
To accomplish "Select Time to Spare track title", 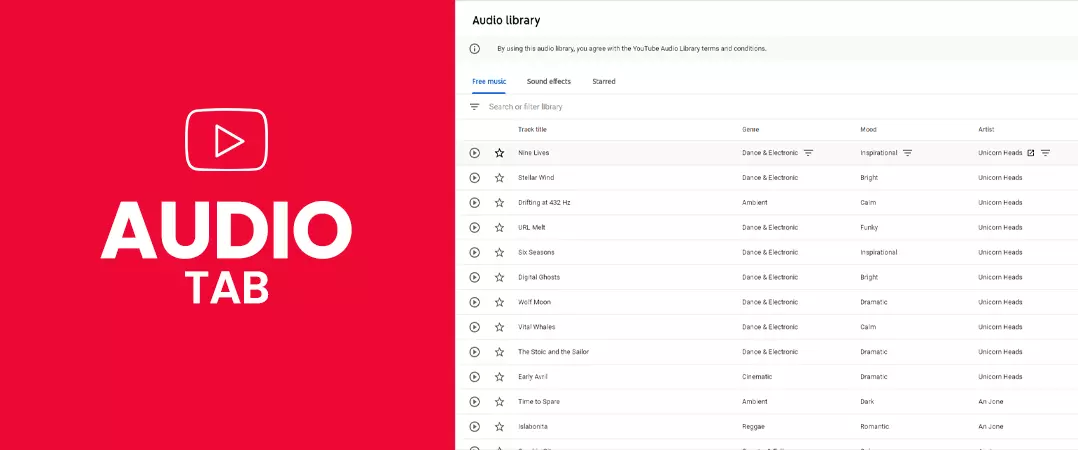I will 540,402.
